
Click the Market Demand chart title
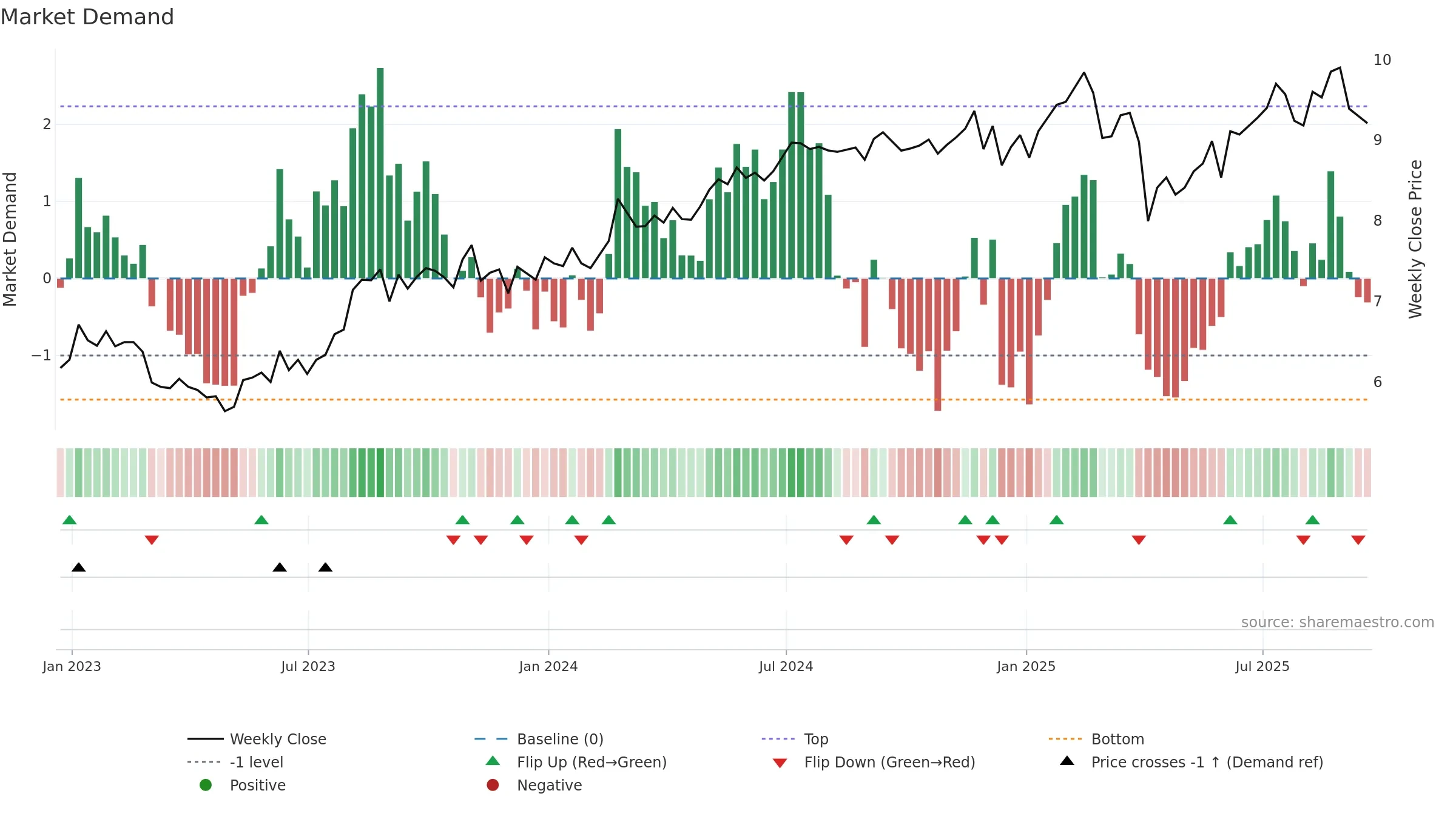pos(87,17)
